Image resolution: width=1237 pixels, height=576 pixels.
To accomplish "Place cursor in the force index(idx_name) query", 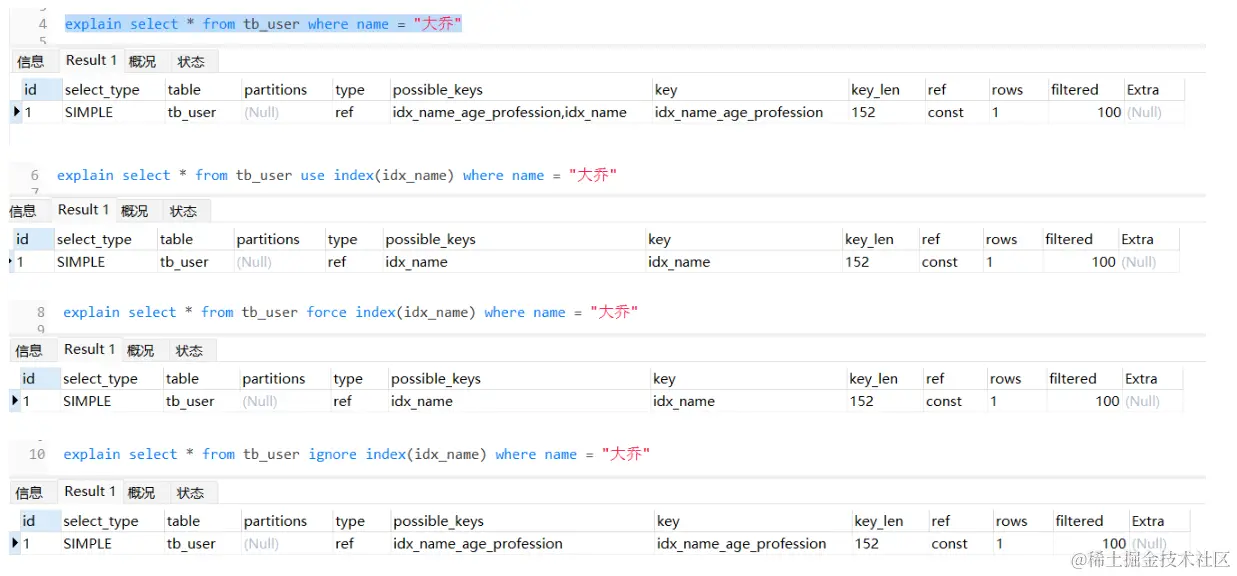I will (x=350, y=312).
